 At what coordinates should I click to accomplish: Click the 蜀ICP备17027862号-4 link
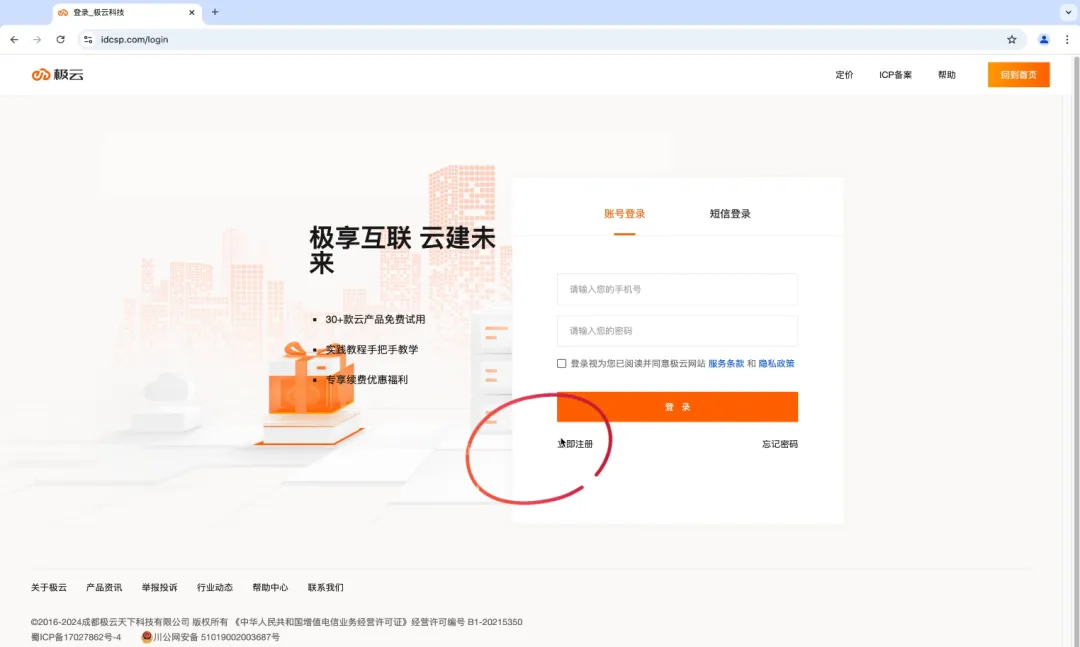coord(76,637)
